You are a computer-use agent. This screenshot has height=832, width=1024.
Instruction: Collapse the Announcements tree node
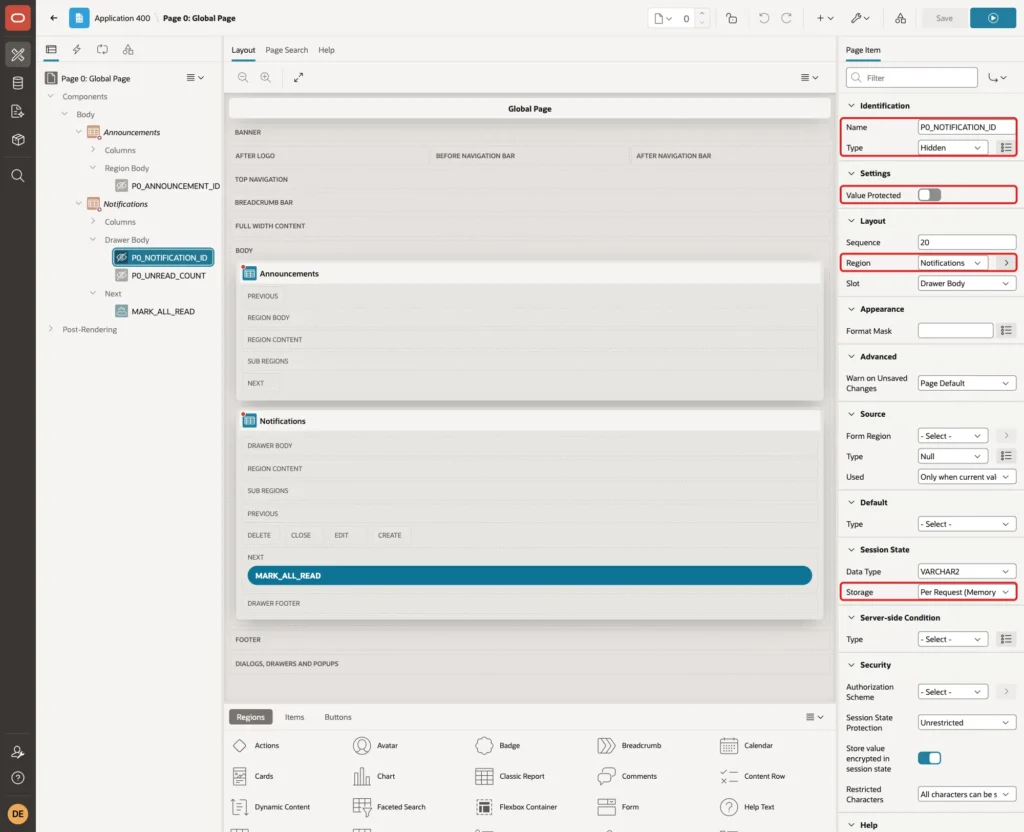(78, 132)
